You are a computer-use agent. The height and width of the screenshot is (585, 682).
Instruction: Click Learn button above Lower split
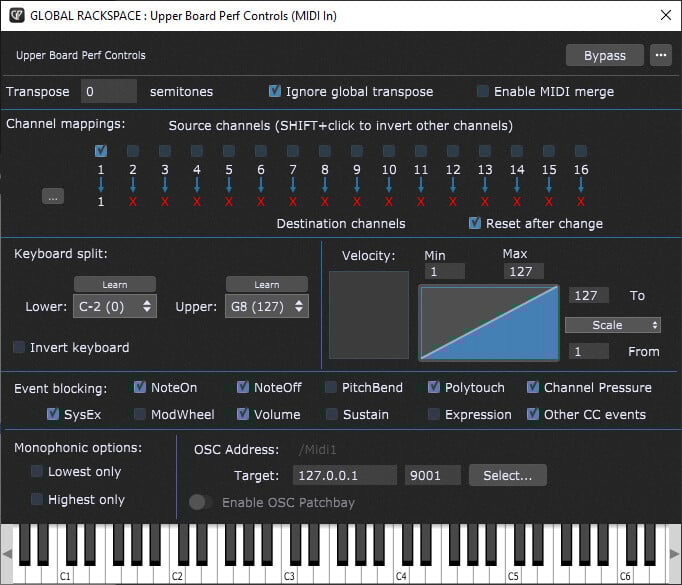pos(115,285)
